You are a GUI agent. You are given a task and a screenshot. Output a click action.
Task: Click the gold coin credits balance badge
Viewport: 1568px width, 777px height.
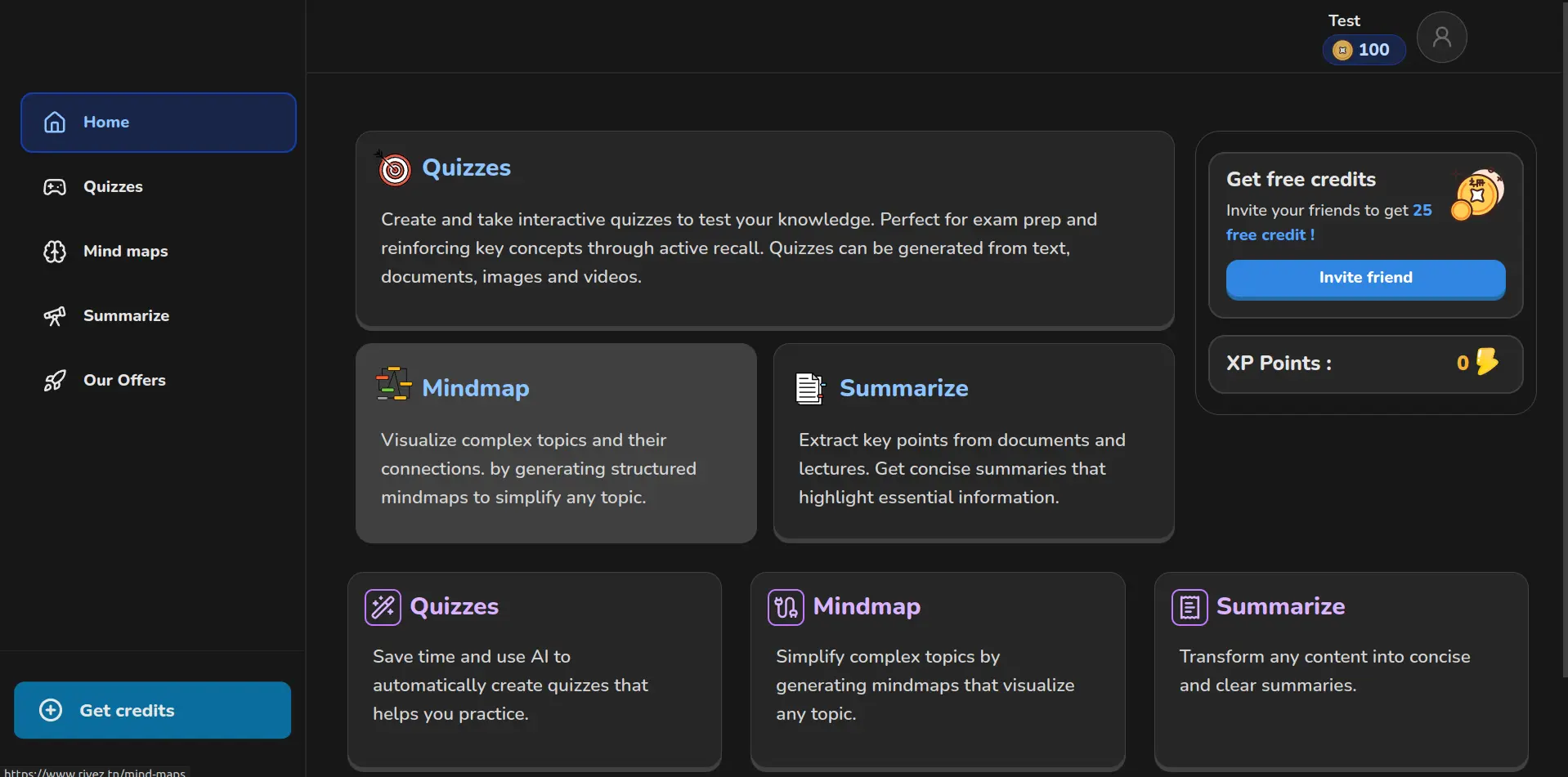pos(1363,50)
